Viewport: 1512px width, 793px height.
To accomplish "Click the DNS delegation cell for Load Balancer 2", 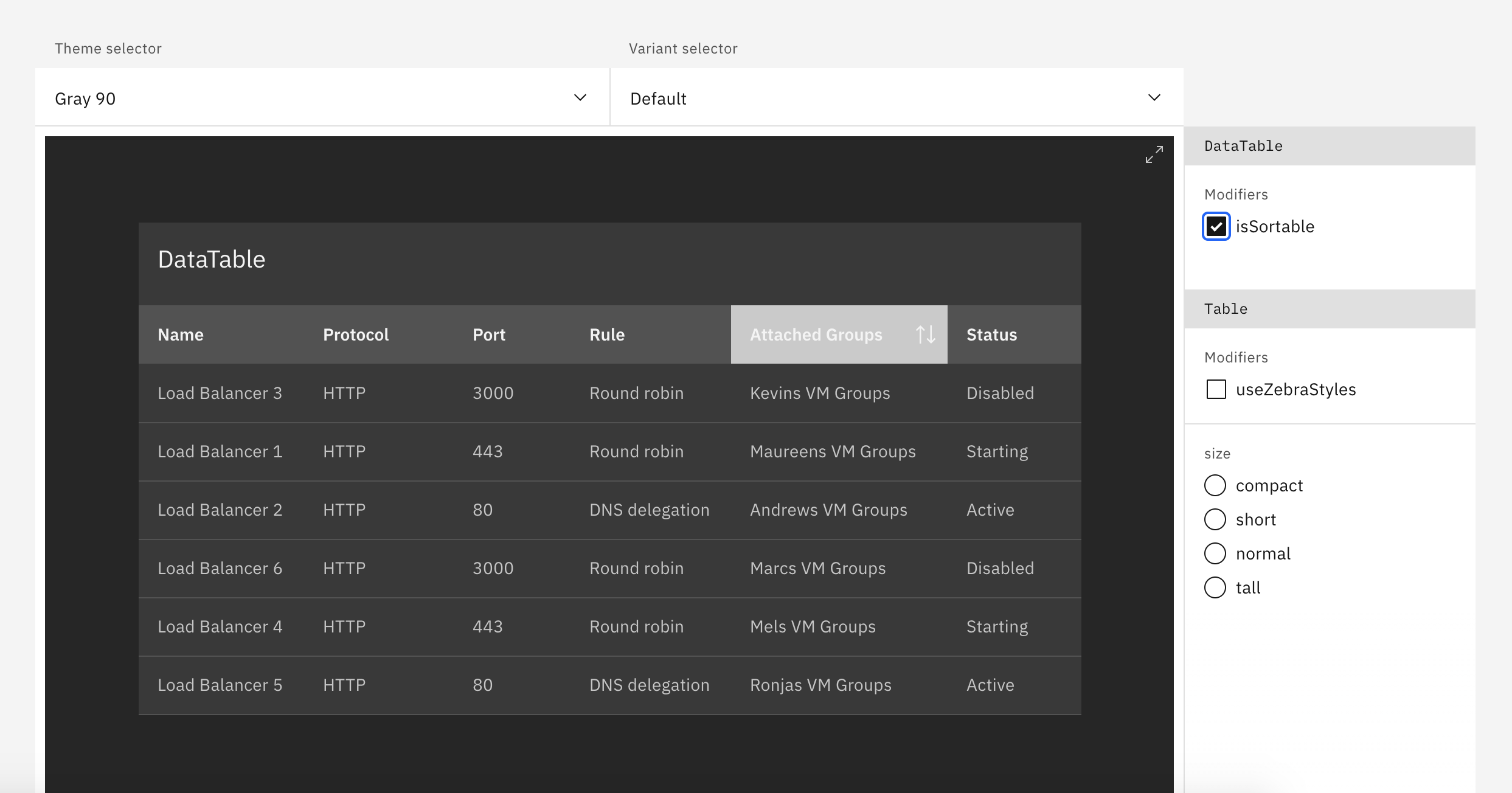I will (x=650, y=510).
